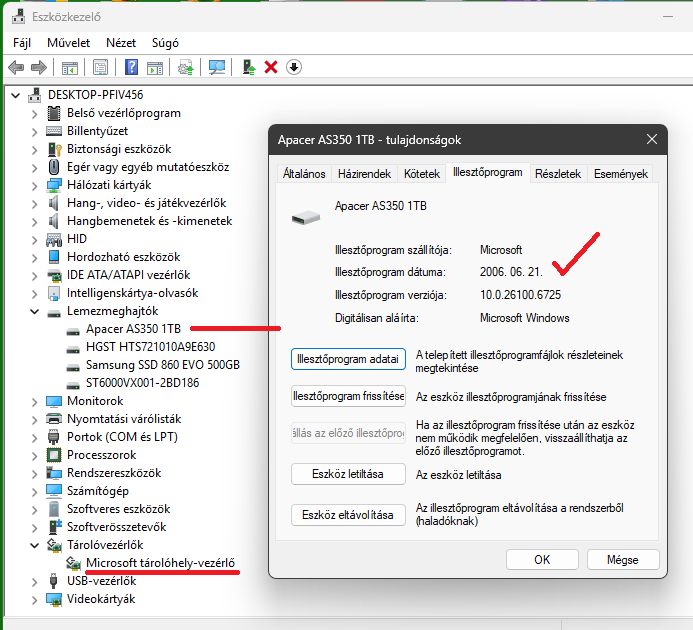Collapse the Lemezmeghajtók category

pyautogui.click(x=34, y=311)
